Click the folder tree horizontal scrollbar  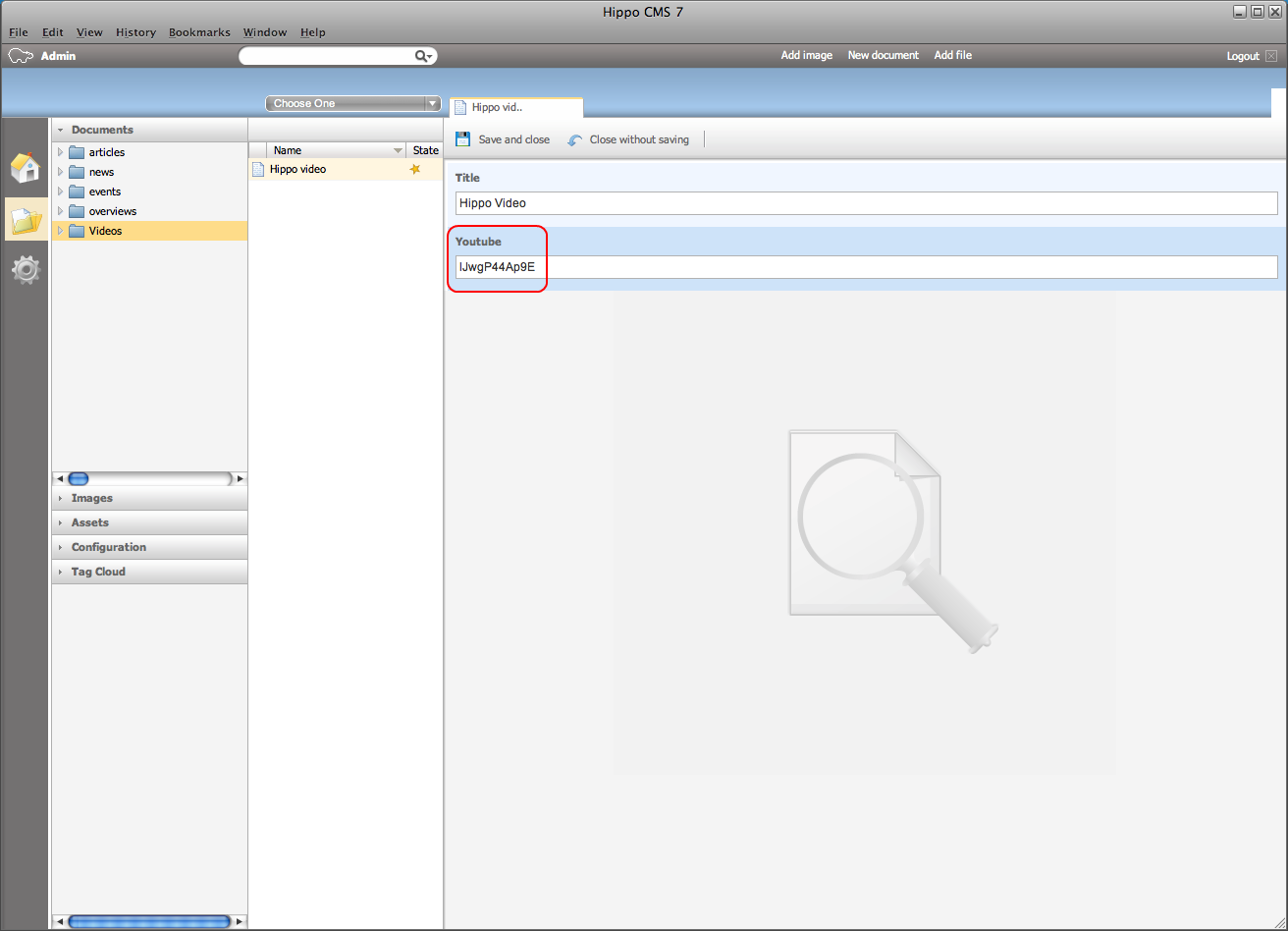coord(149,479)
